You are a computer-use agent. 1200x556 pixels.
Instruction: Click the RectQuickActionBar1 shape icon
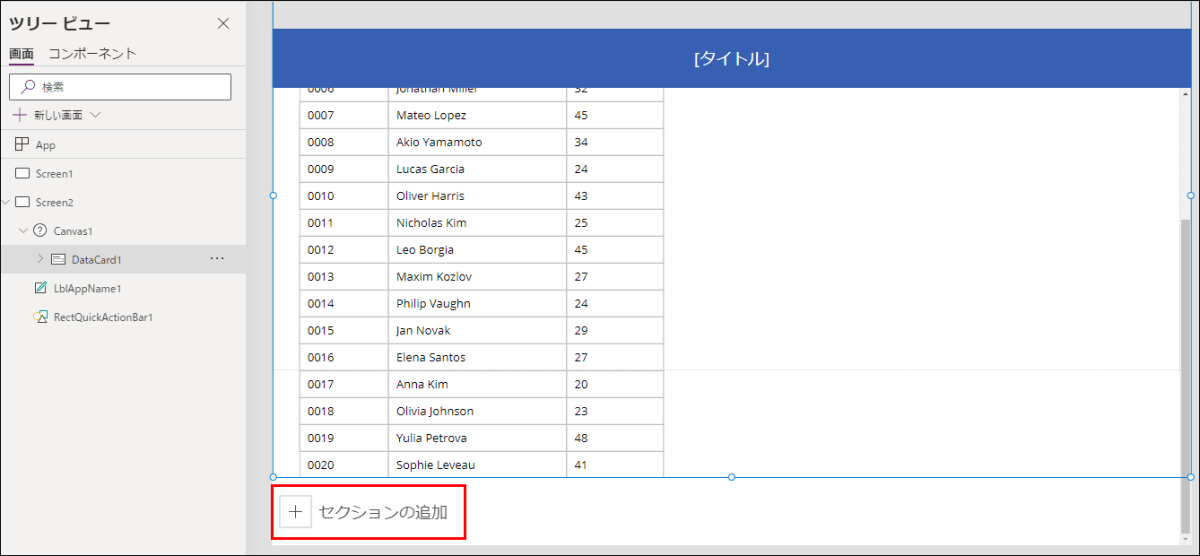pos(40,317)
